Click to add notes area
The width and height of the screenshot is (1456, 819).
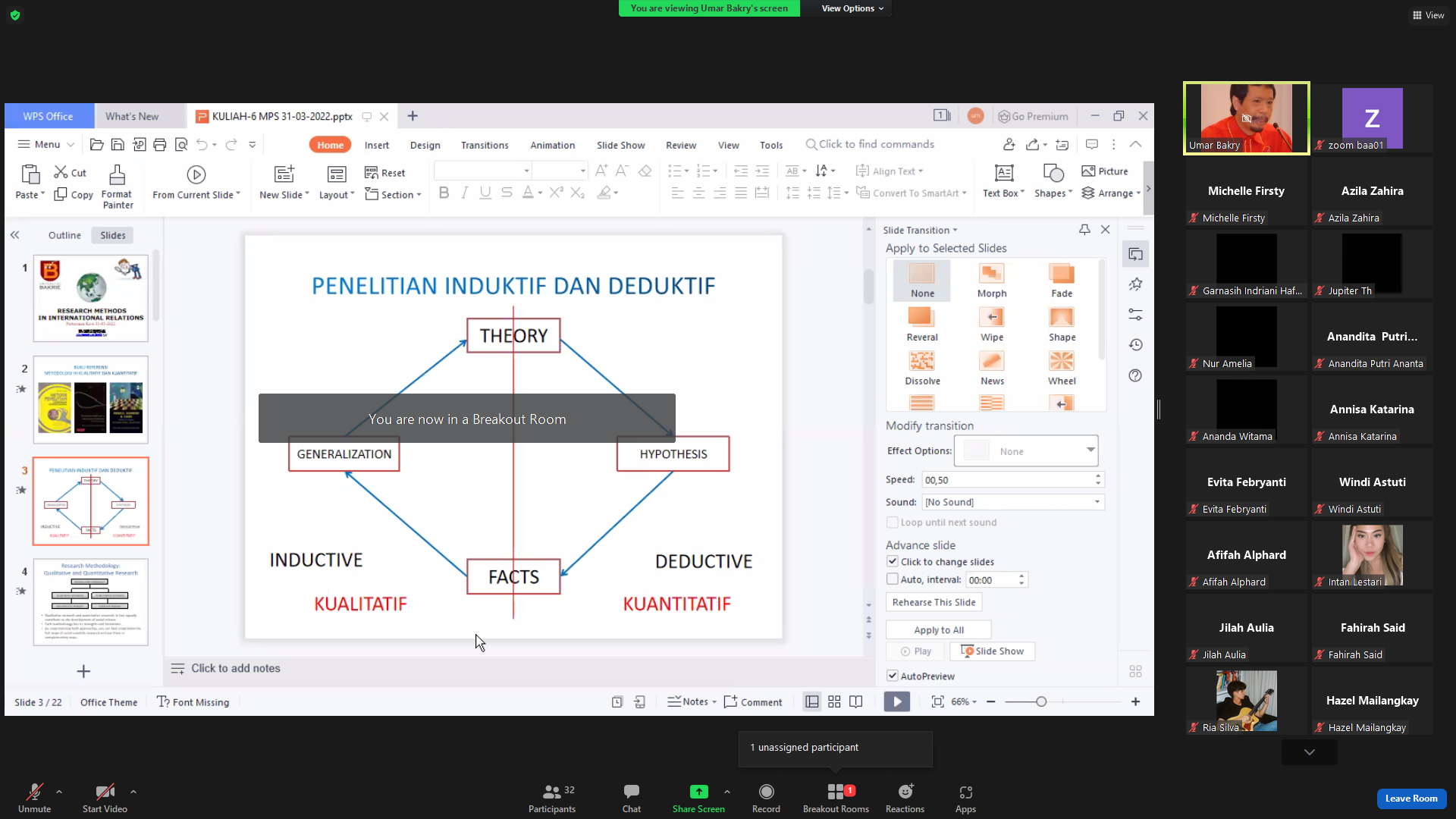235,669
